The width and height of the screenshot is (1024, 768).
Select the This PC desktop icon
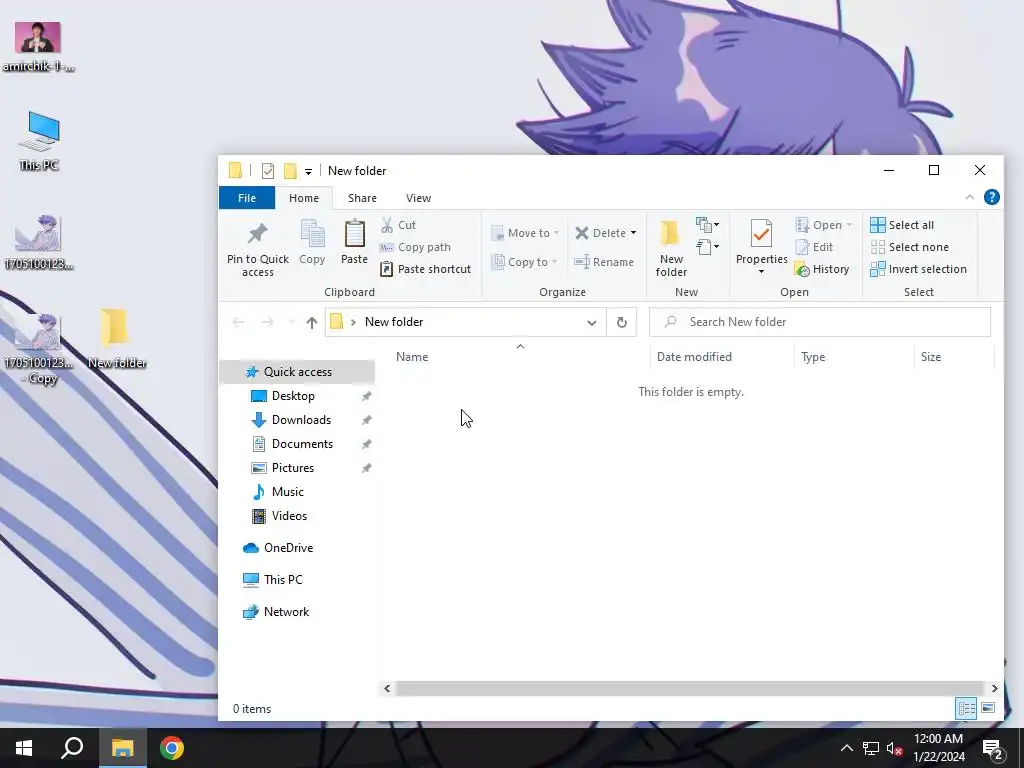(x=40, y=140)
